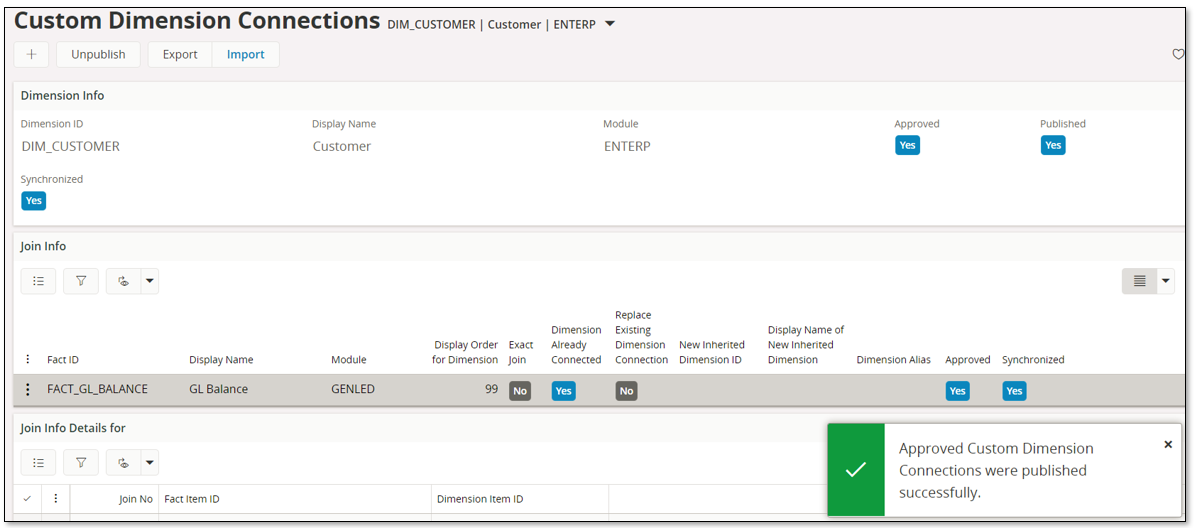Image resolution: width=1195 pixels, height=528 pixels.
Task: Open FACT_GL_BALANCE row three-dot menu
Action: (28, 390)
